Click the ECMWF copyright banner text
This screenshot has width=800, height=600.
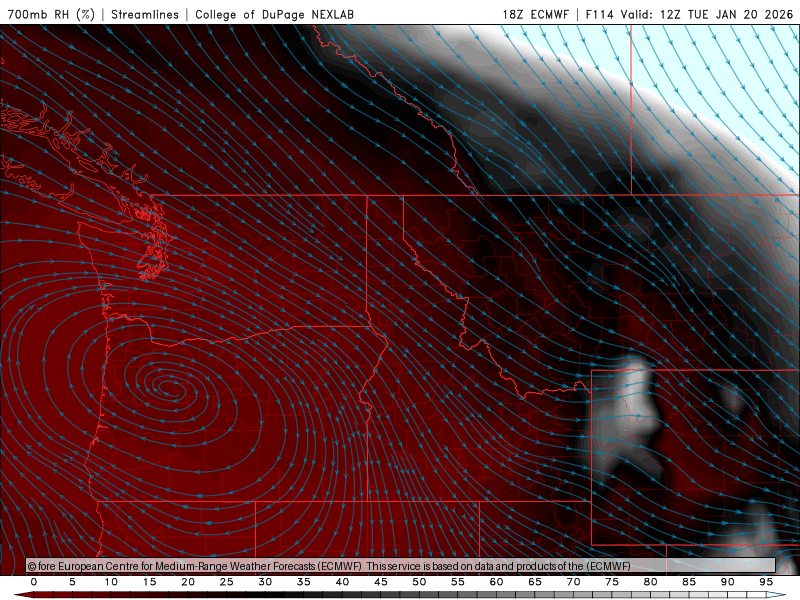click(x=329, y=566)
